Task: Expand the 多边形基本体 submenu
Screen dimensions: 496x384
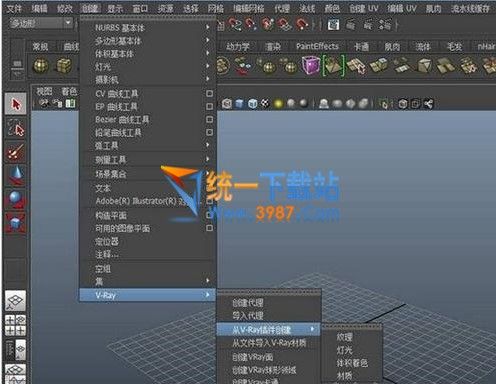Action: [148, 41]
